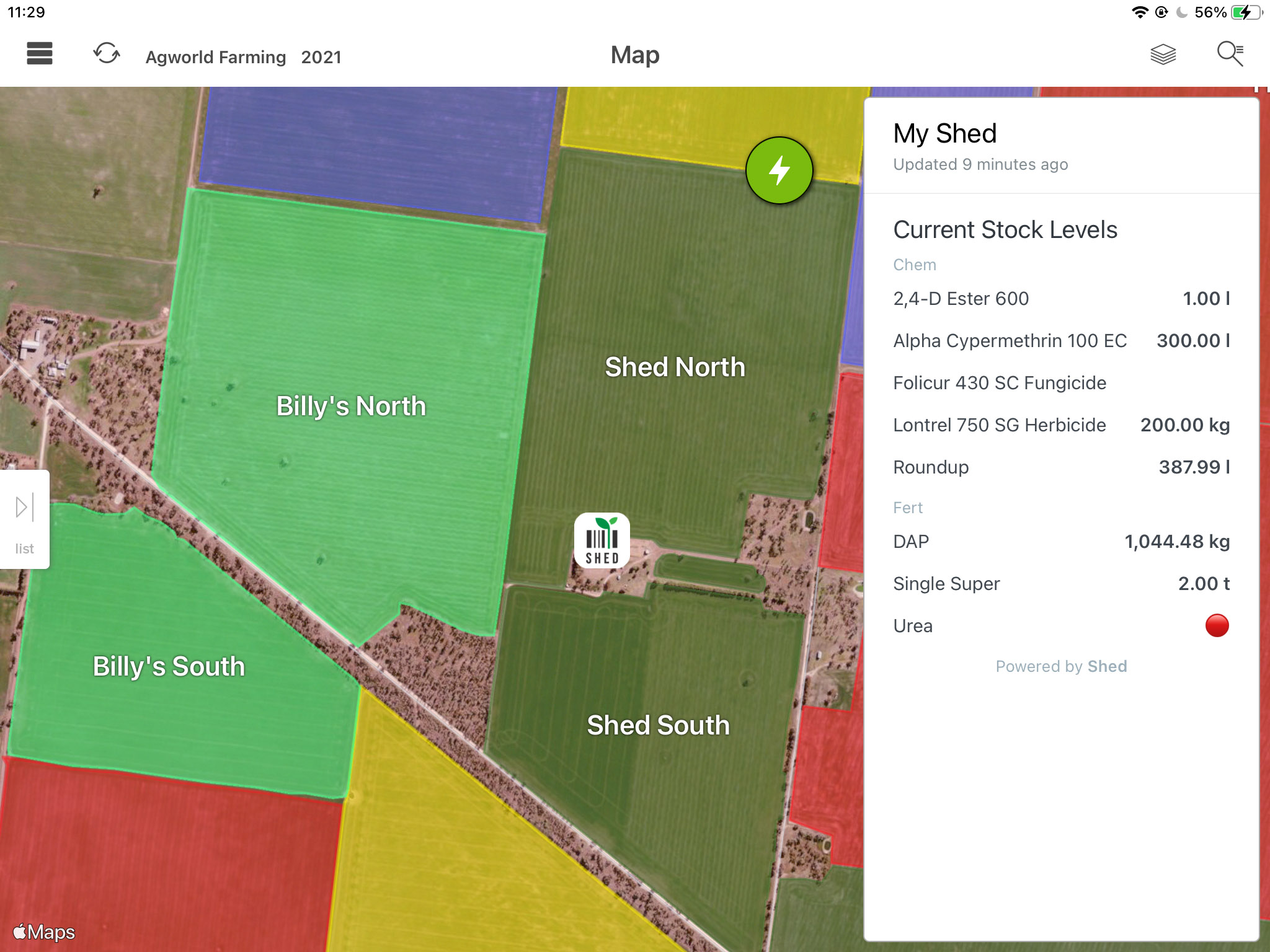Open the 2,4-D Ester 600 row
Image resolution: width=1270 pixels, height=952 pixels.
pos(1061,299)
